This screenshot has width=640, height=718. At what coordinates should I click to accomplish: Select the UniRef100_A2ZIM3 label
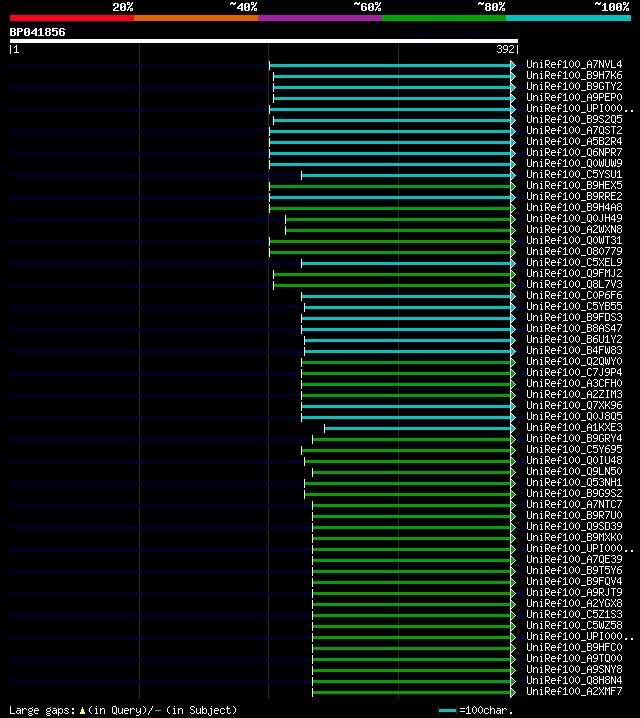tap(574, 394)
